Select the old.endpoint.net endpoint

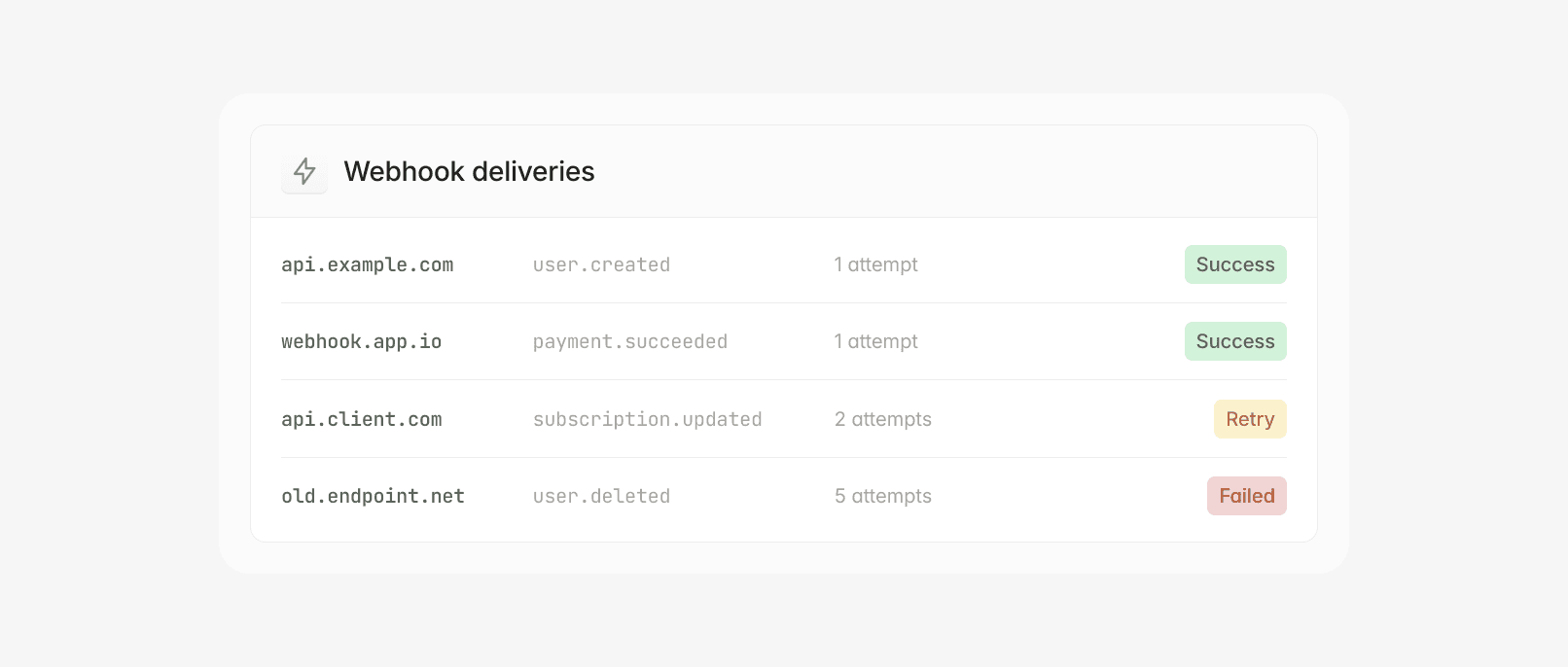[x=373, y=496]
